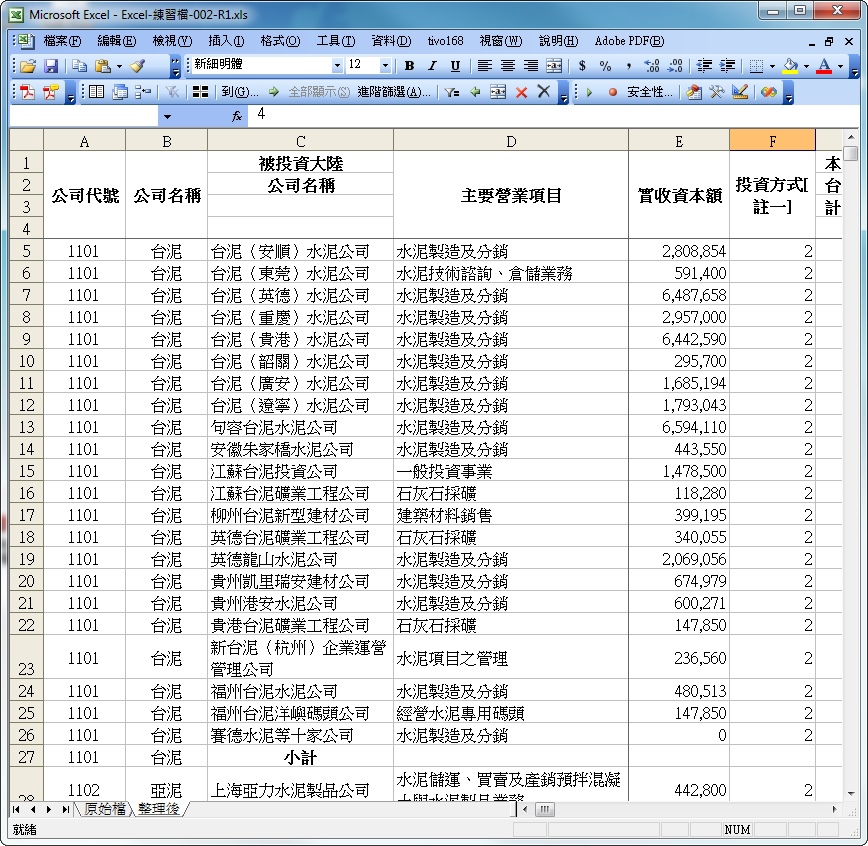Open the Script Editor icon
This screenshot has height=846, width=868.
point(768,92)
